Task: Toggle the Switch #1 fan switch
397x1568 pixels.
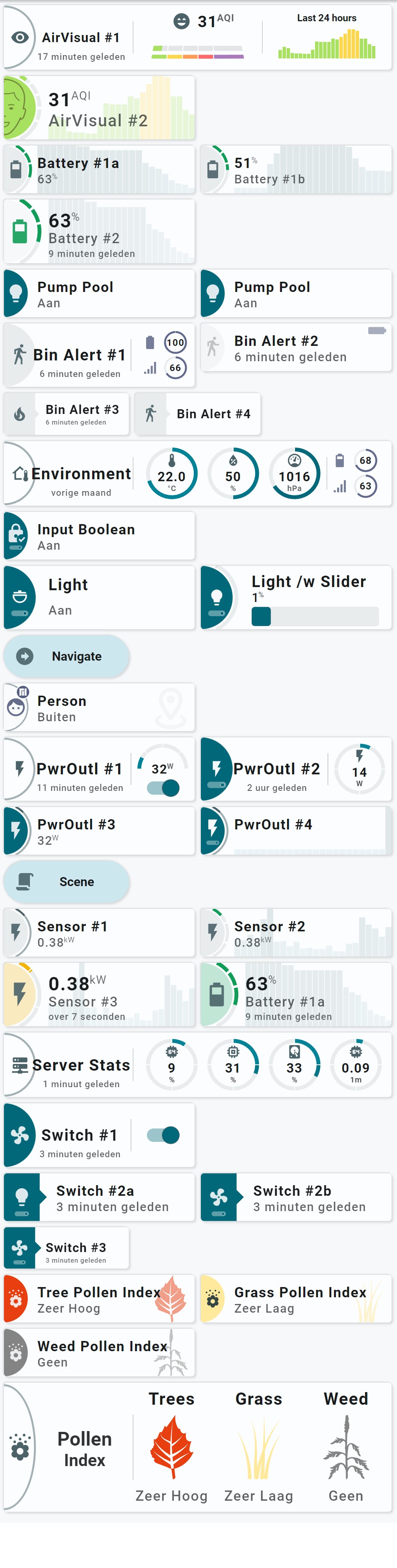Action: tap(163, 1135)
